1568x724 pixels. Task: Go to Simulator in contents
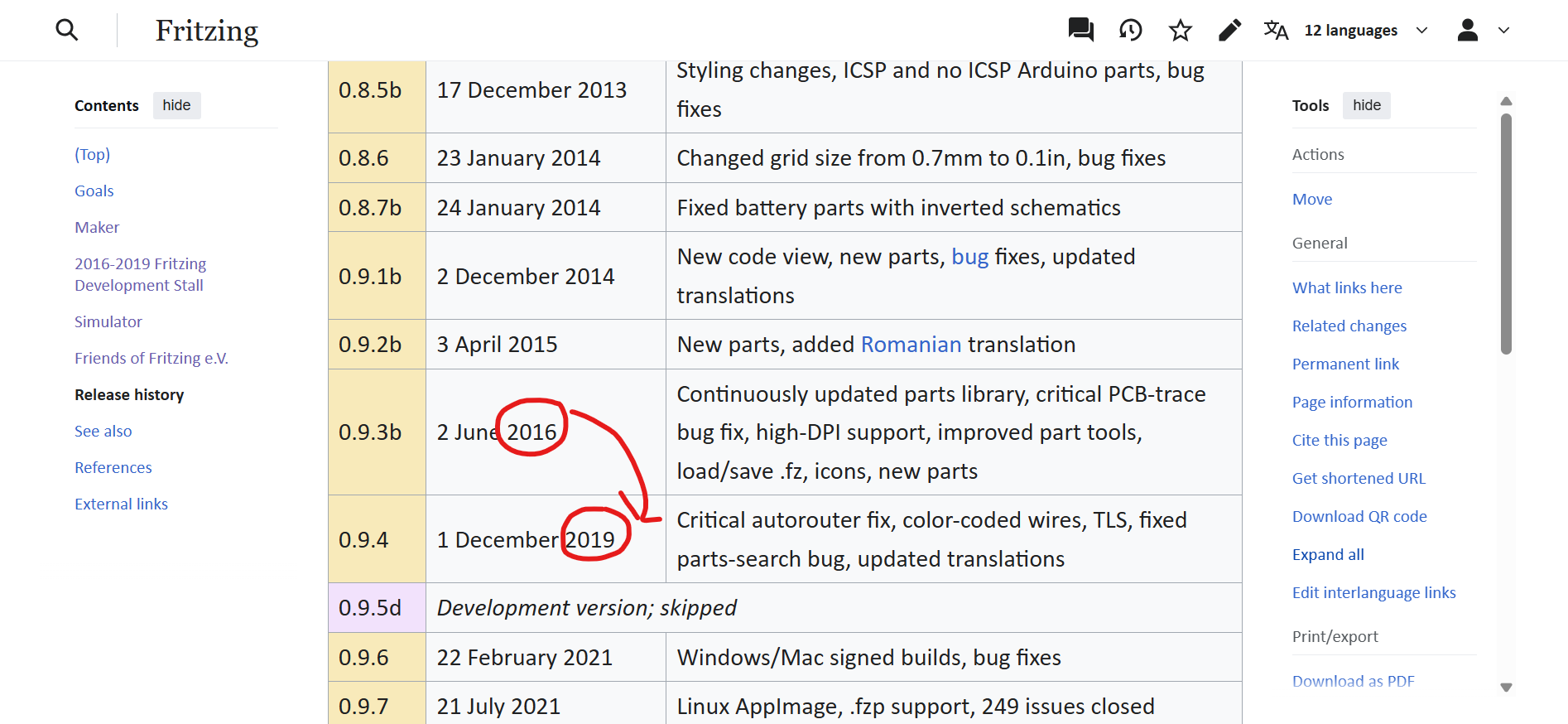click(108, 322)
